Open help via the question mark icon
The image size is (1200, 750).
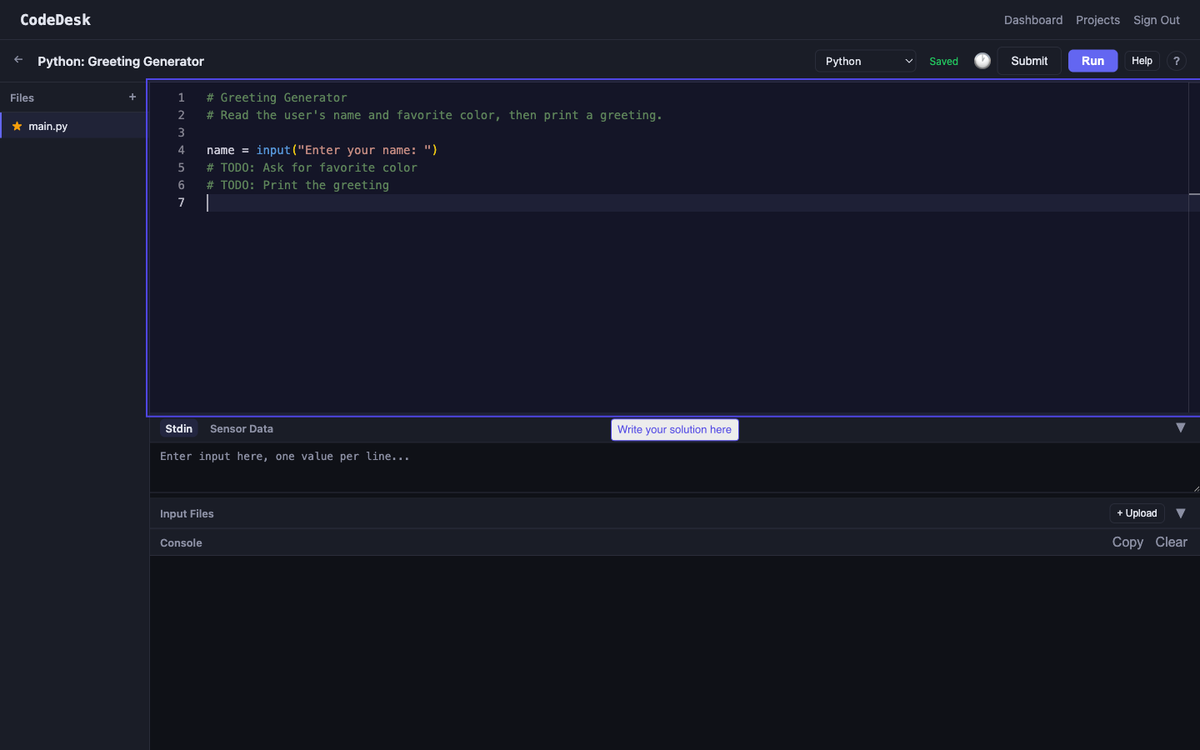(x=1176, y=61)
